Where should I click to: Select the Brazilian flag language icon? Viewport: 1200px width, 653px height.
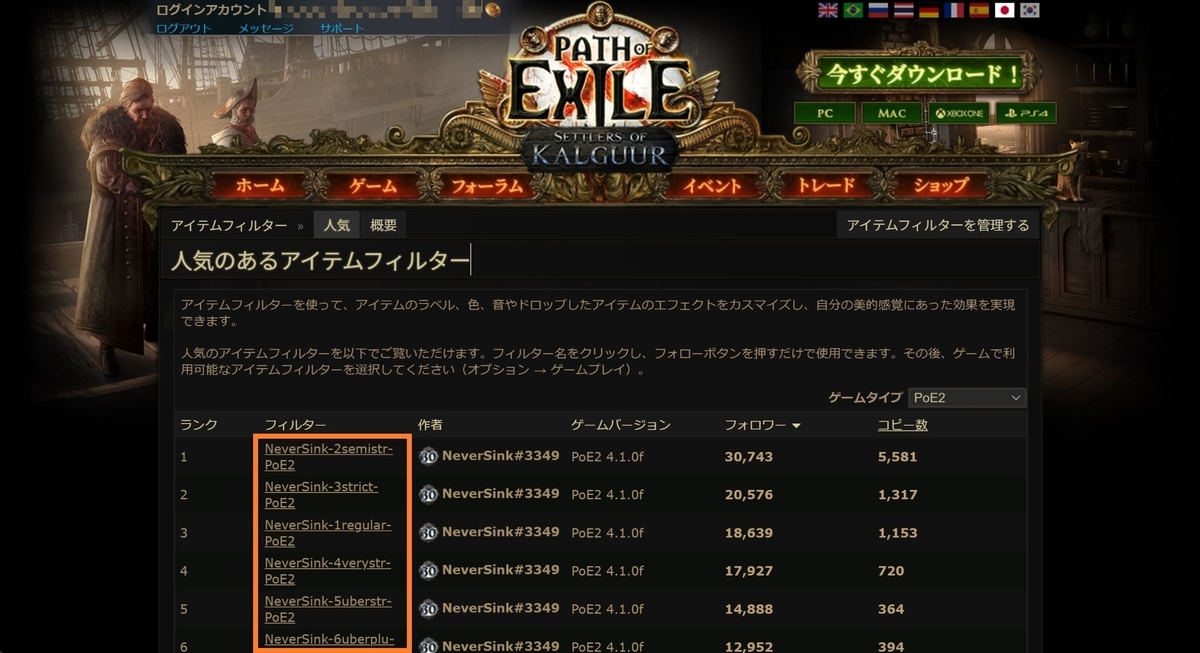853,10
